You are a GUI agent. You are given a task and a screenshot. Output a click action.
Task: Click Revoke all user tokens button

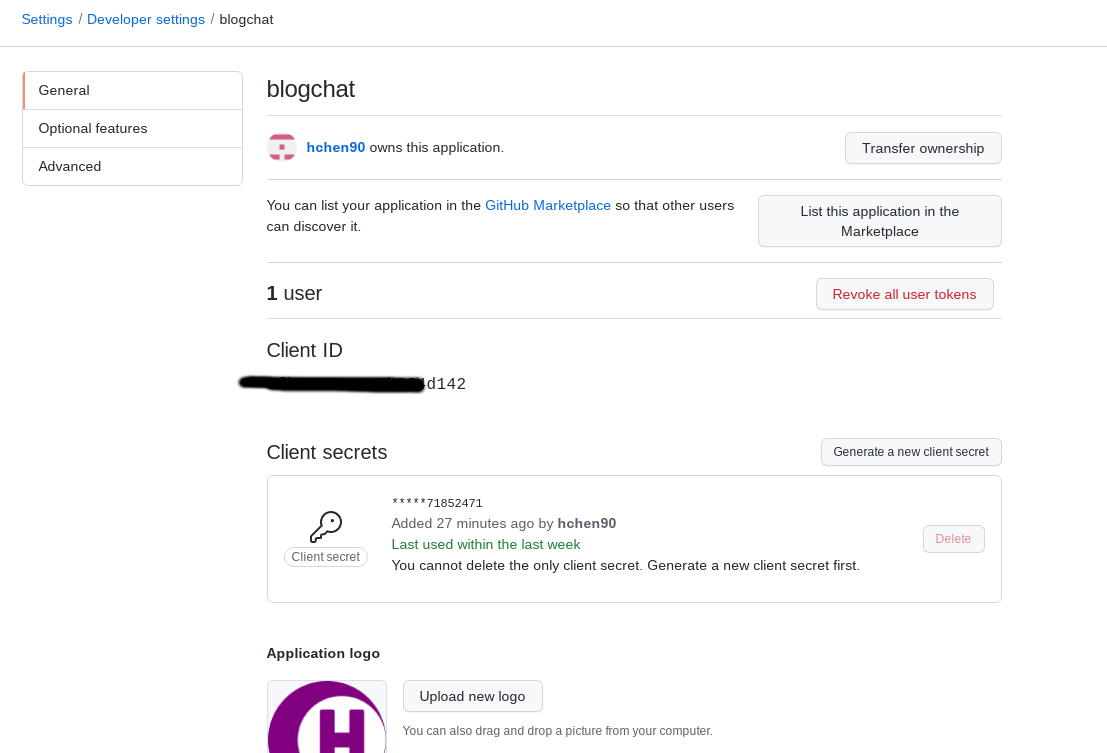[904, 294]
